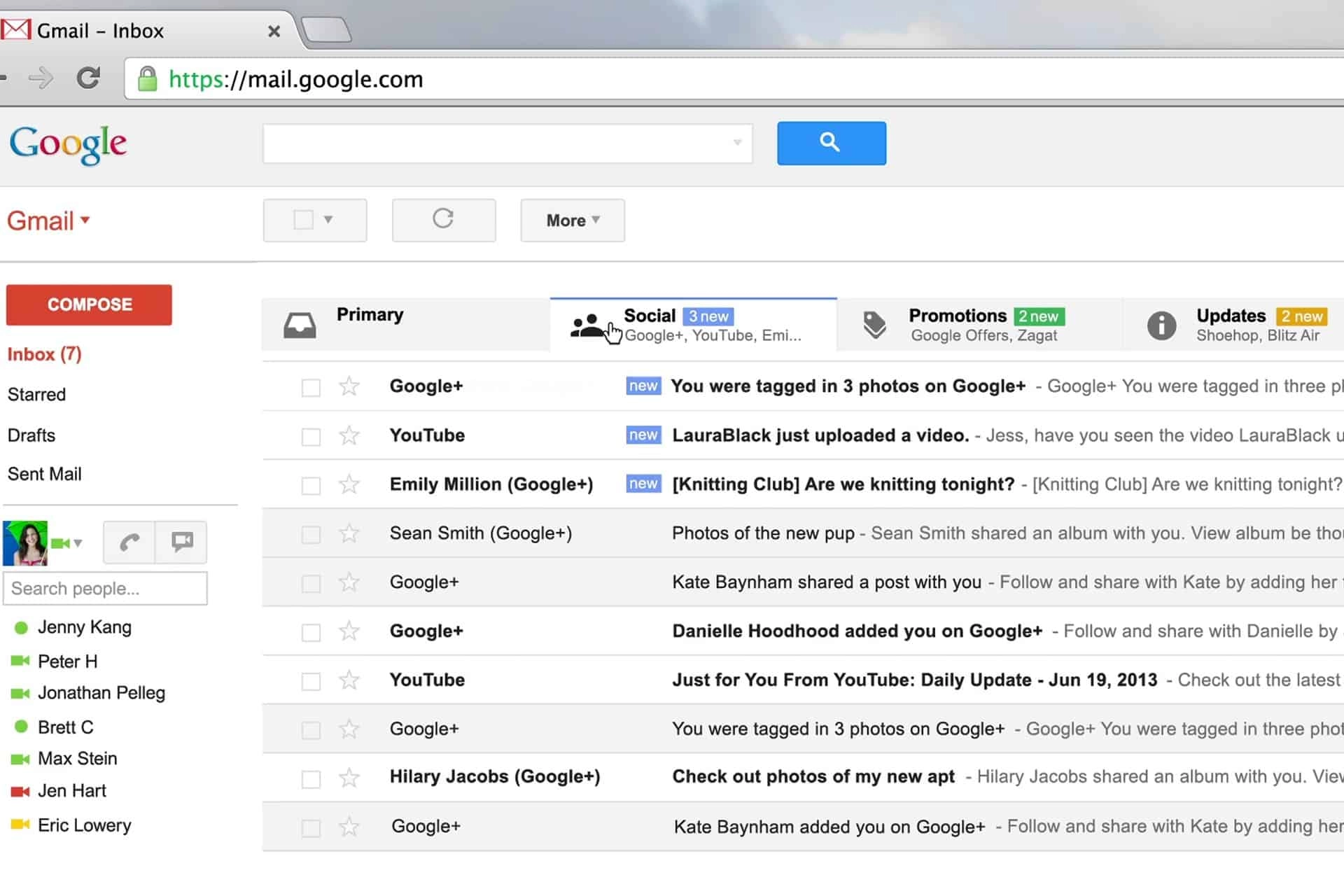Screen dimensions: 1344x896
Task: Click the Promotions tab label
Action: [956, 315]
